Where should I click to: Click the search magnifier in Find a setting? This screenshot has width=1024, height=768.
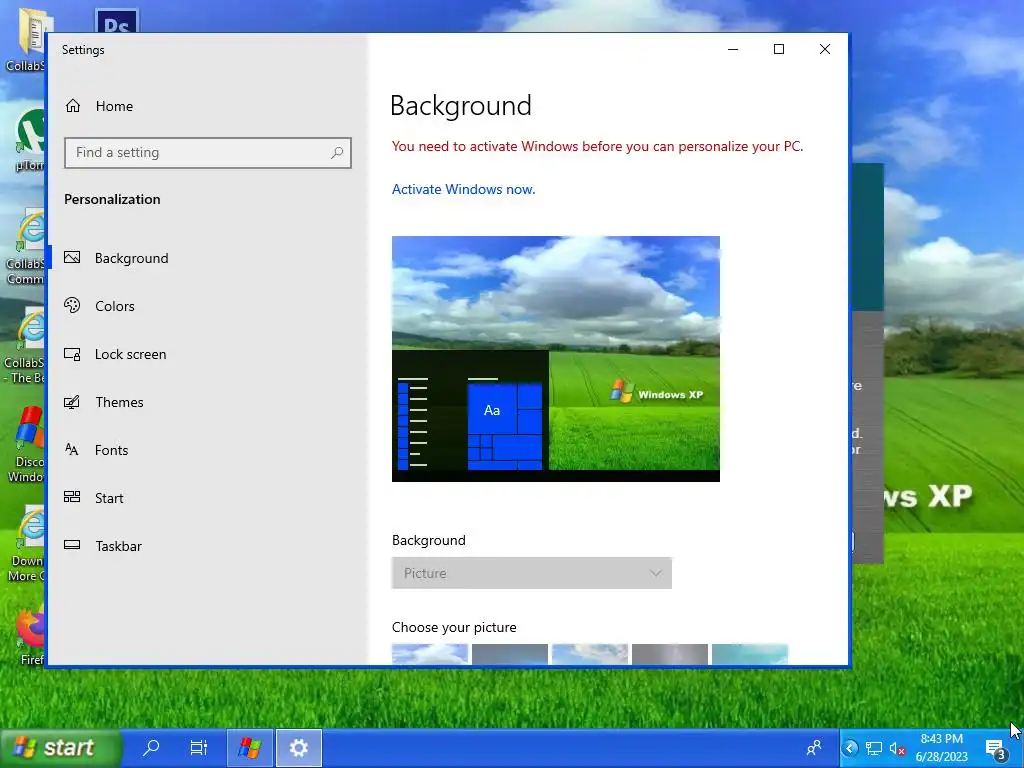337,153
